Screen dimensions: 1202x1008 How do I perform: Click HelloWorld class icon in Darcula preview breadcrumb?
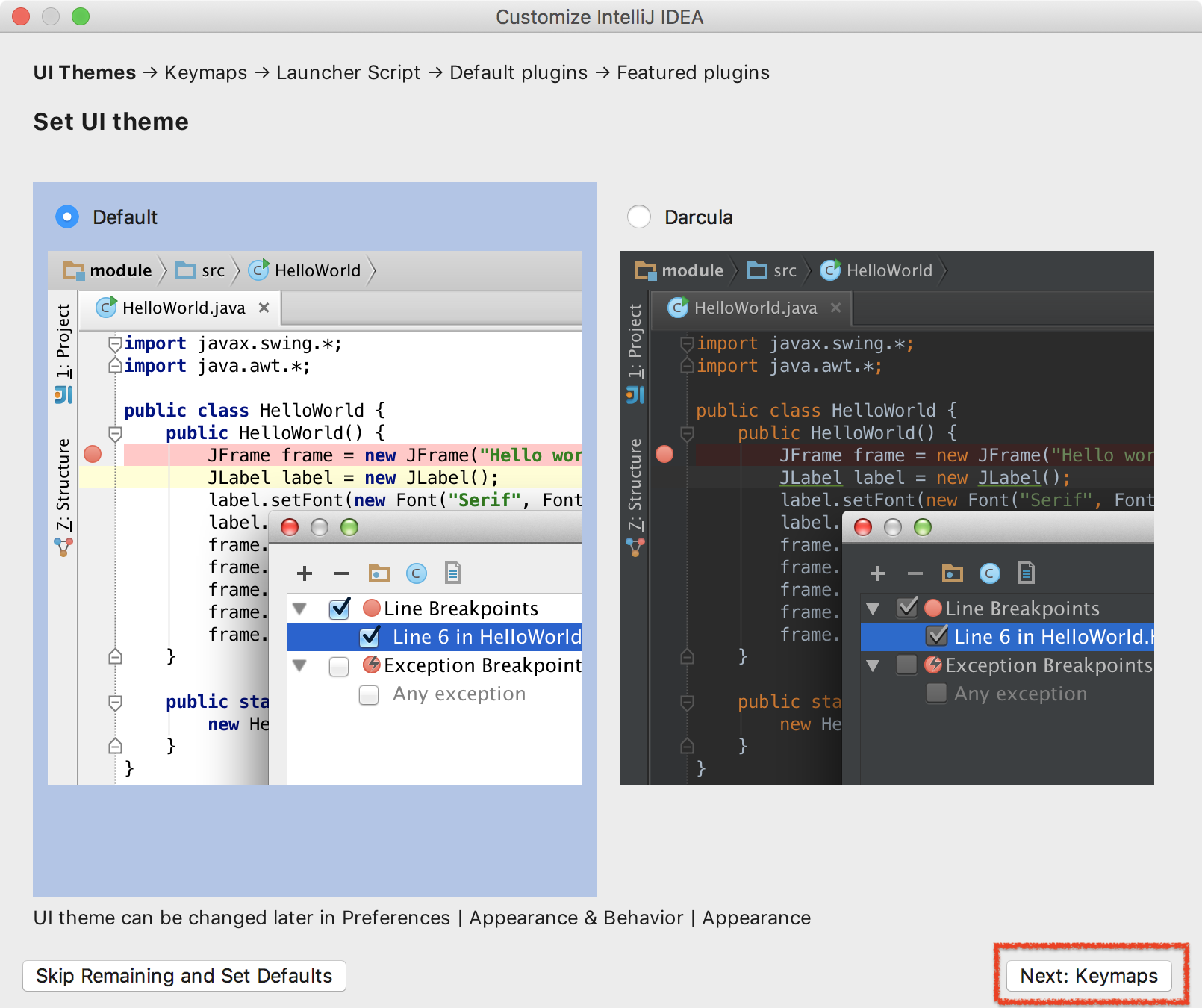click(830, 270)
